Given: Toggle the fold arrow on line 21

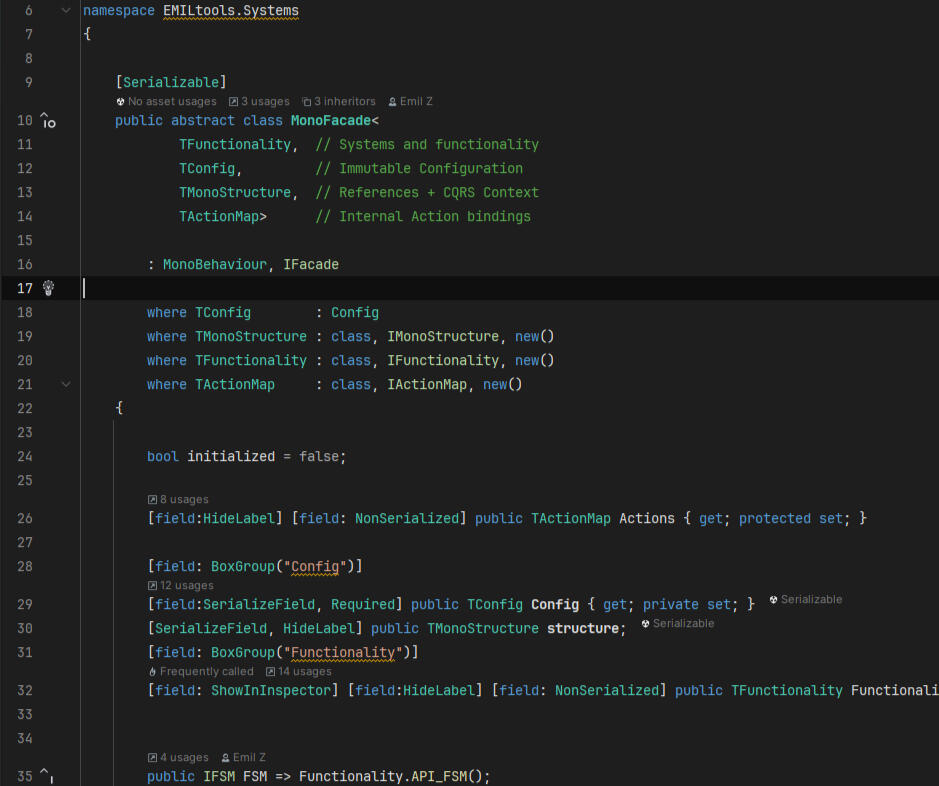Looking at the screenshot, I should tap(66, 384).
